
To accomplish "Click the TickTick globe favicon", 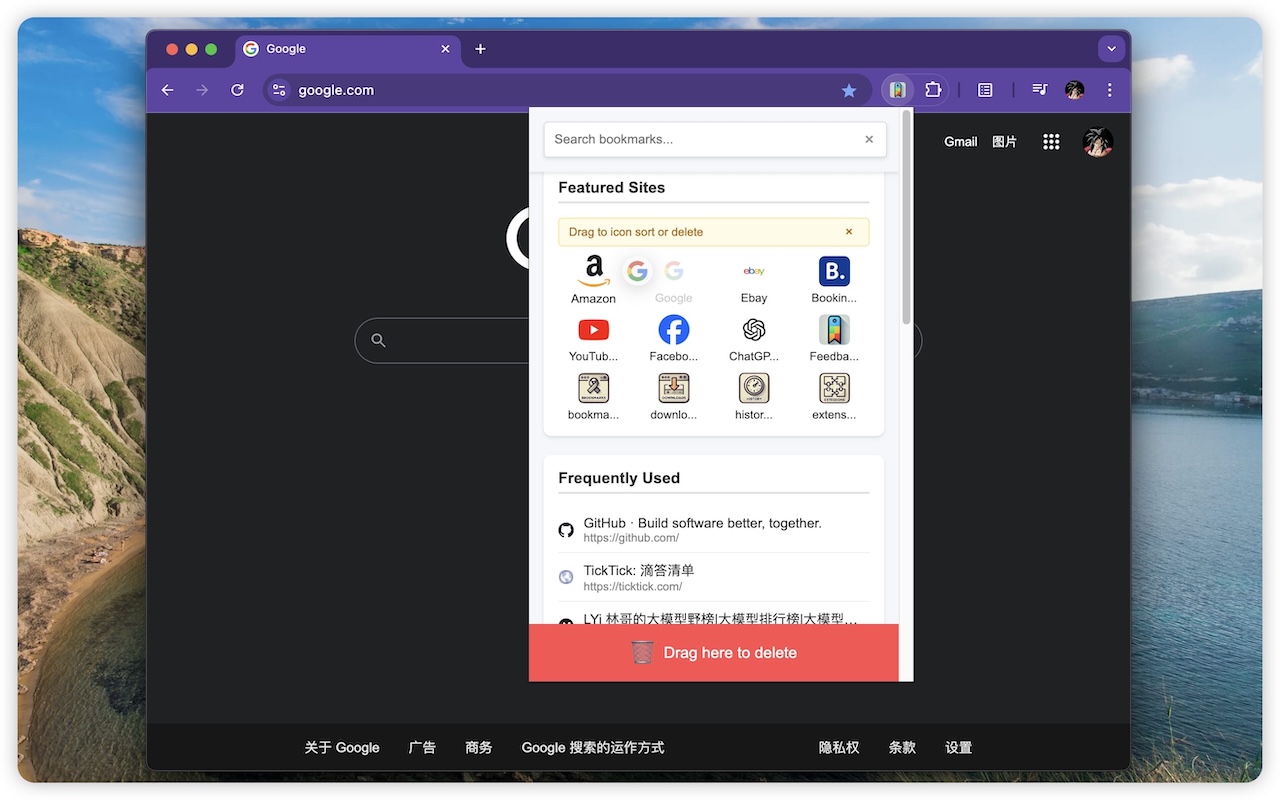I will tap(566, 577).
